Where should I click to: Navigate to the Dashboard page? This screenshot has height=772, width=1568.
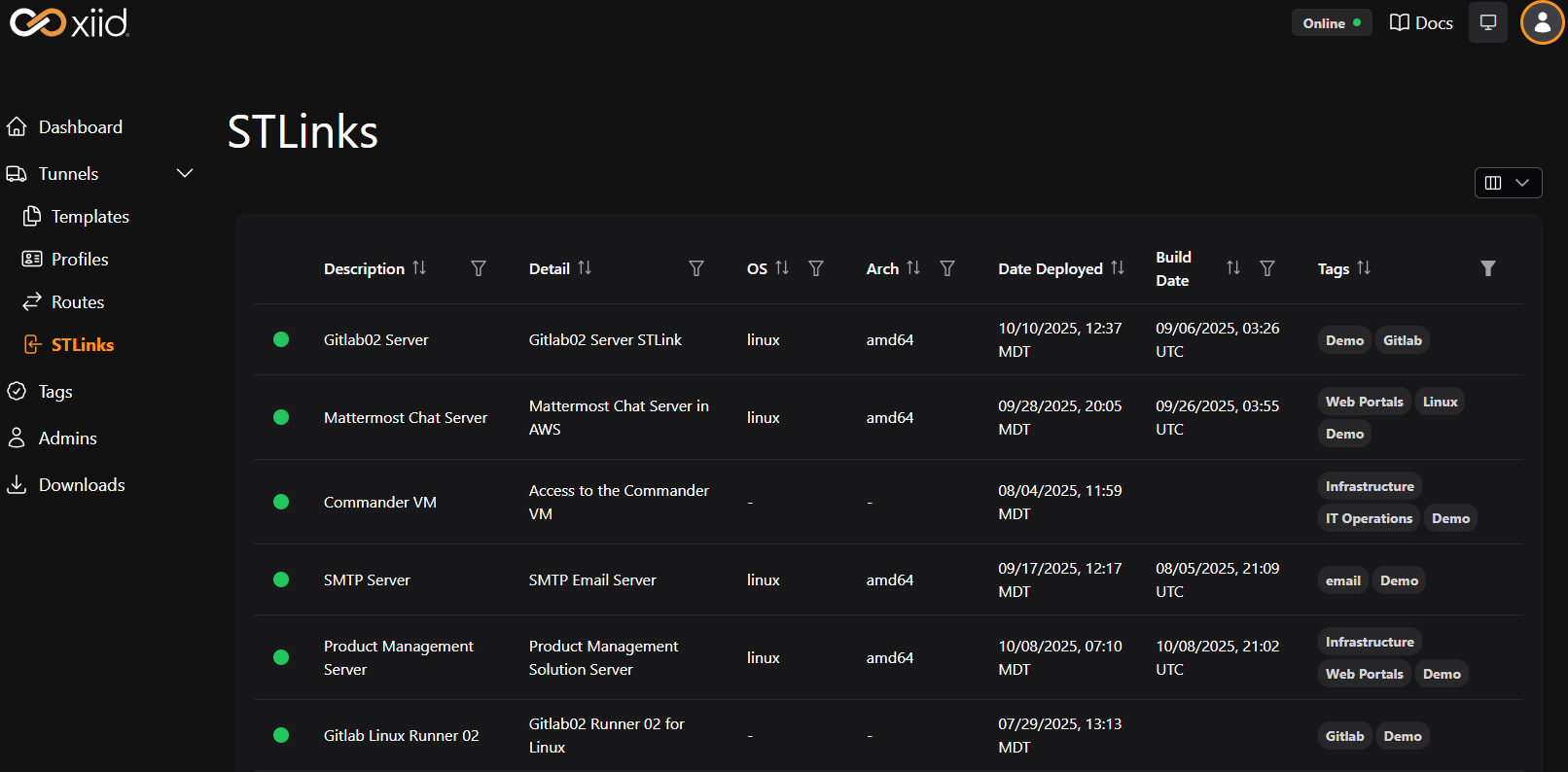point(80,127)
